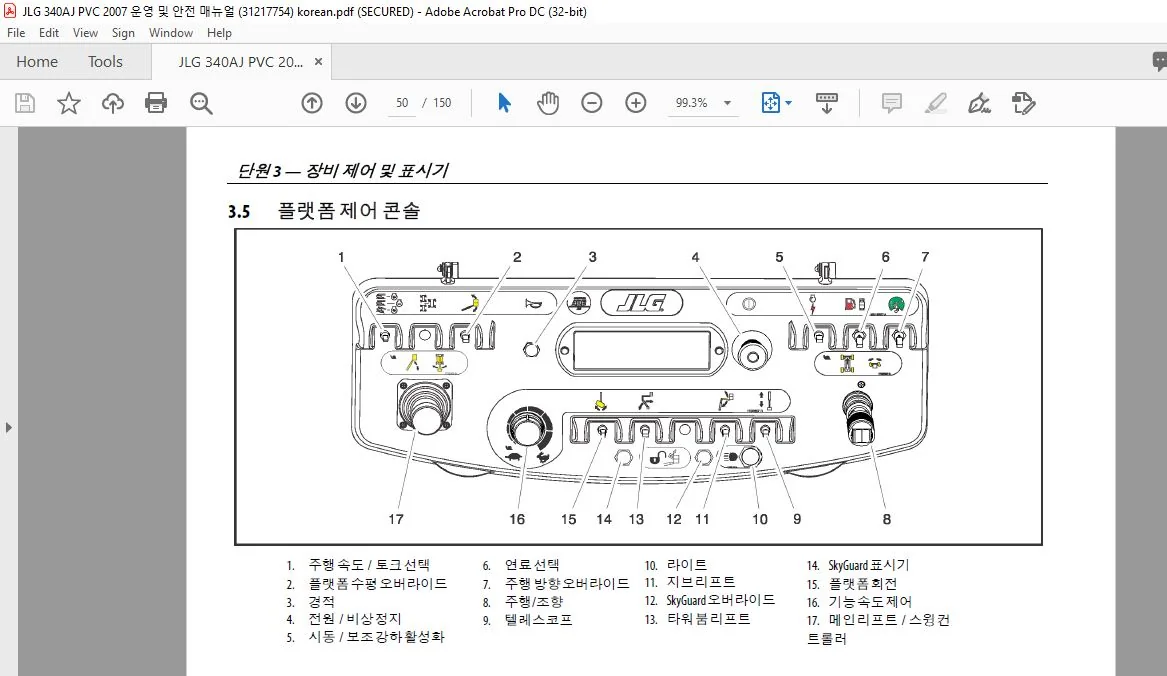
Task: Switch to the Home tab
Action: pyautogui.click(x=37, y=62)
